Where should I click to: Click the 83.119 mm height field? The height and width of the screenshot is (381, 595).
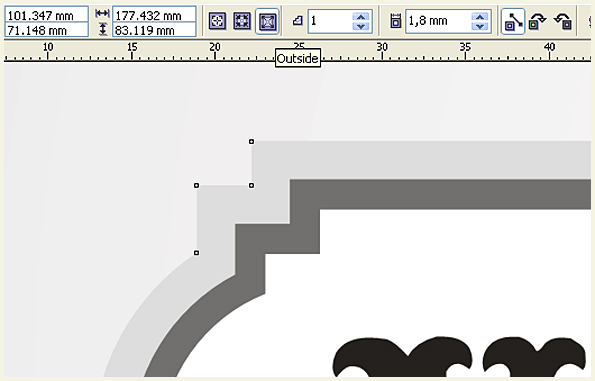(x=154, y=30)
